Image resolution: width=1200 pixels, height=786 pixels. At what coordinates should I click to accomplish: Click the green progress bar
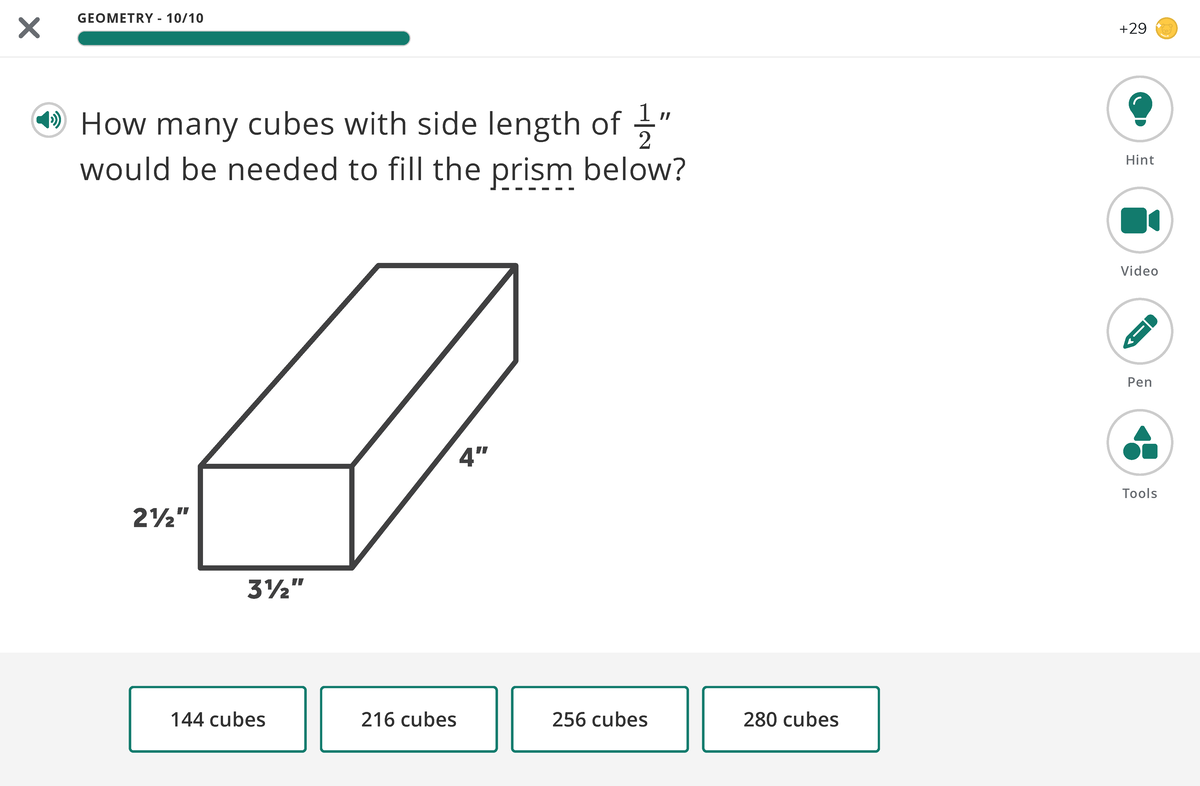tap(243, 38)
